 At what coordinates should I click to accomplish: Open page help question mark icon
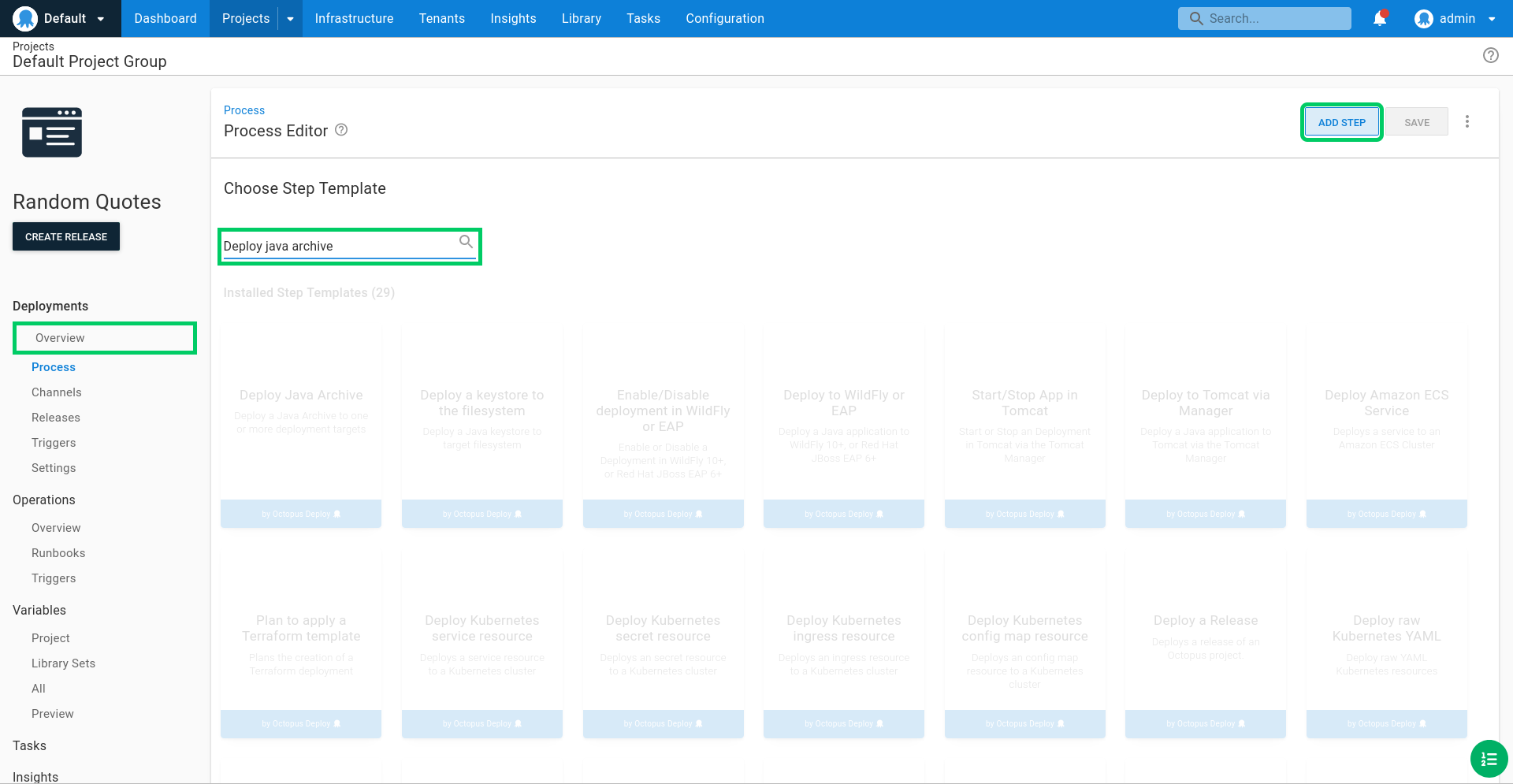pyautogui.click(x=1491, y=55)
